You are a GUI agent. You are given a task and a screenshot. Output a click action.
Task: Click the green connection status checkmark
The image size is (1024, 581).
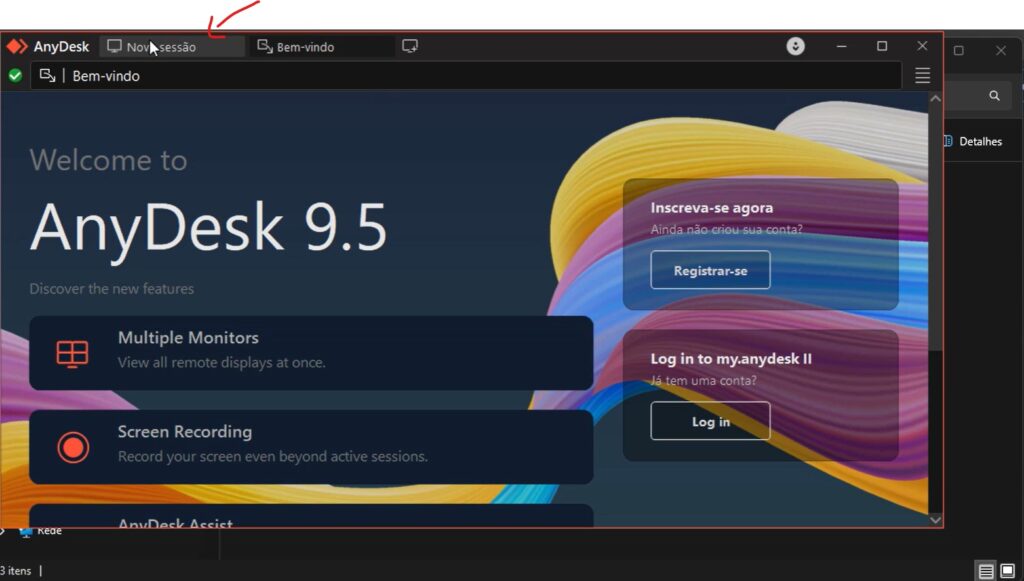click(15, 76)
